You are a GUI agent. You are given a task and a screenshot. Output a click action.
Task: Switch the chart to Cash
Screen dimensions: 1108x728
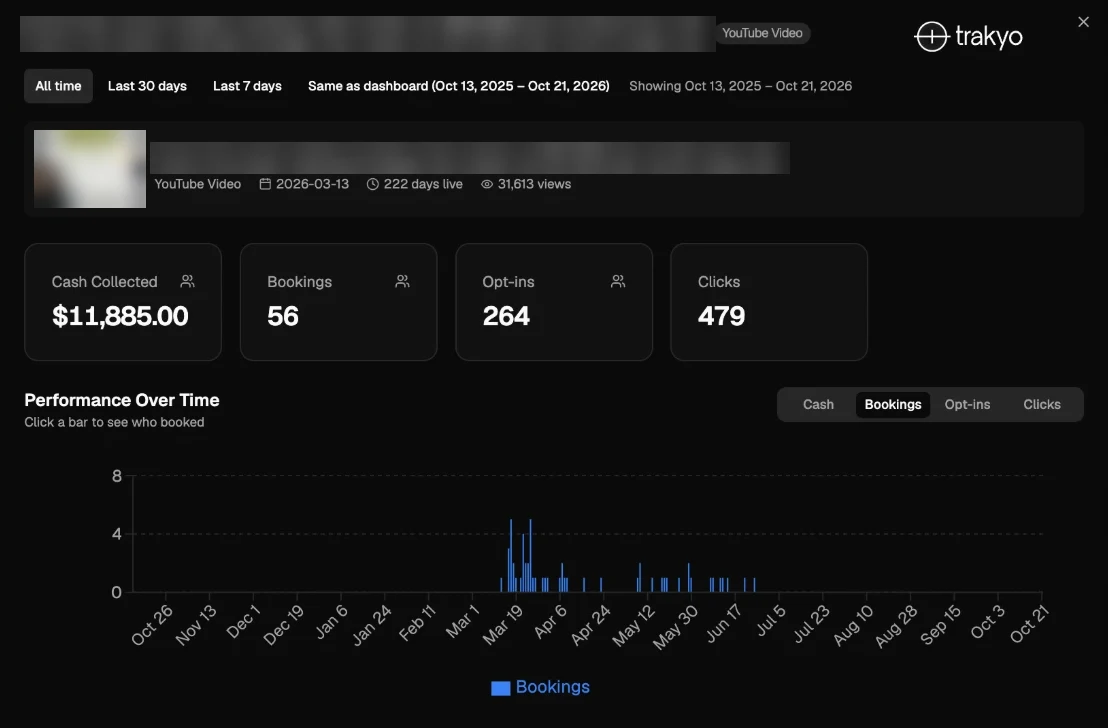818,404
